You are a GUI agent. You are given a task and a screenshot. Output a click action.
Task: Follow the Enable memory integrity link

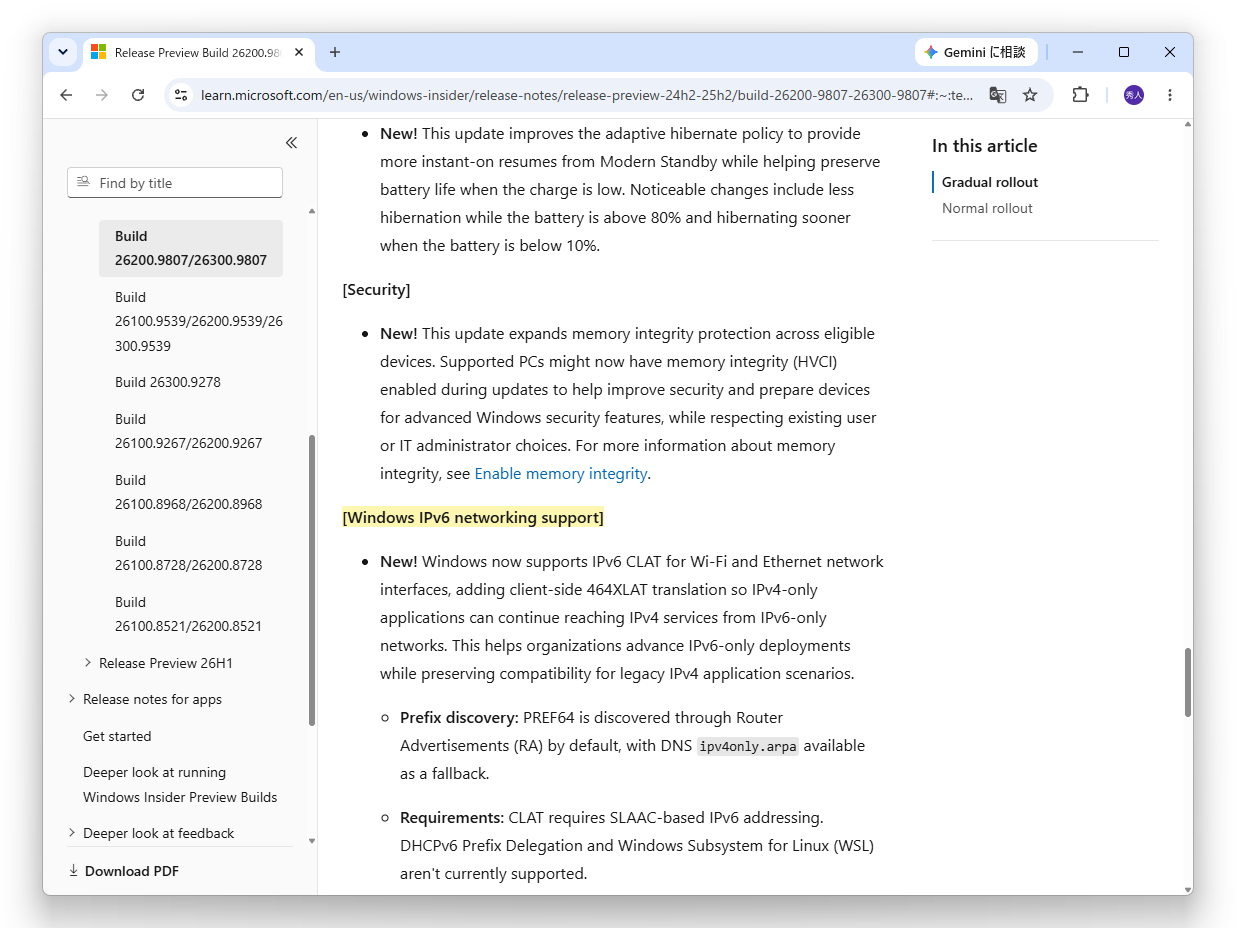pyautogui.click(x=561, y=474)
